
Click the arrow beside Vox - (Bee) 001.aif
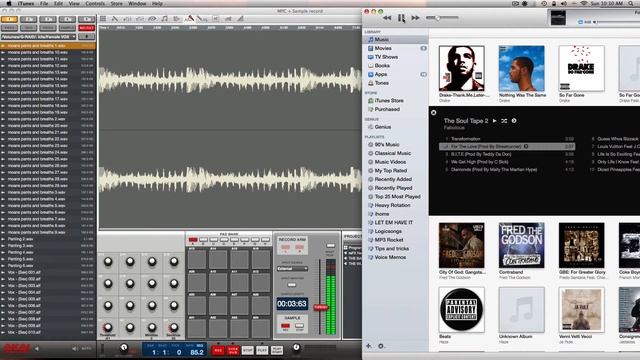coord(3,272)
